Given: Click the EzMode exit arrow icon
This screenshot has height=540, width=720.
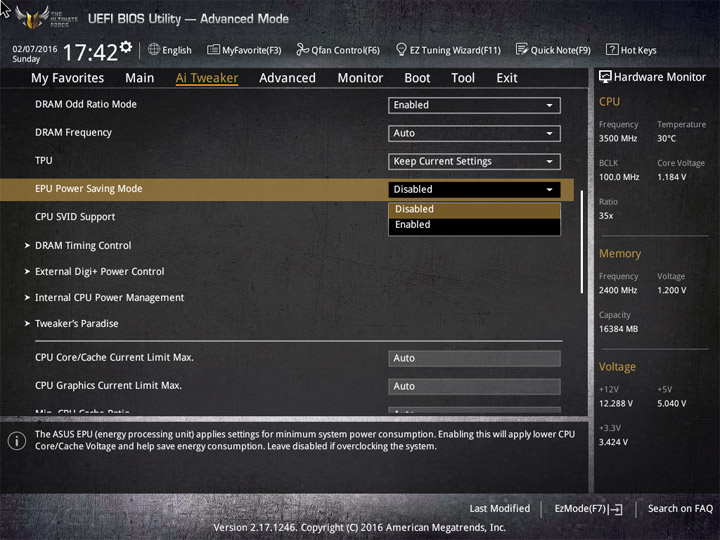Looking at the screenshot, I should click(x=616, y=509).
